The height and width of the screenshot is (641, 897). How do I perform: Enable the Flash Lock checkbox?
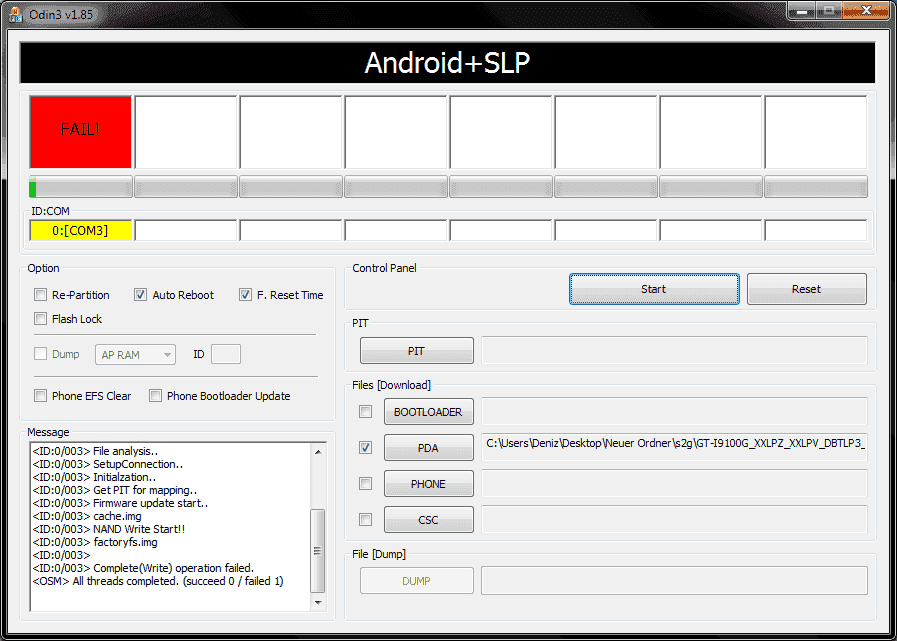pyautogui.click(x=40, y=319)
